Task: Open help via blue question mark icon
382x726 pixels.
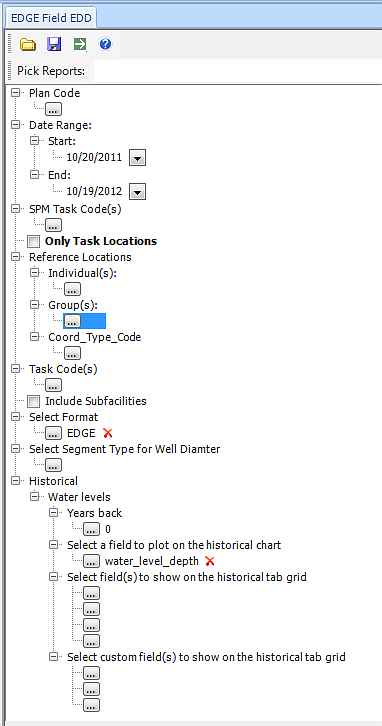Action: (105, 44)
